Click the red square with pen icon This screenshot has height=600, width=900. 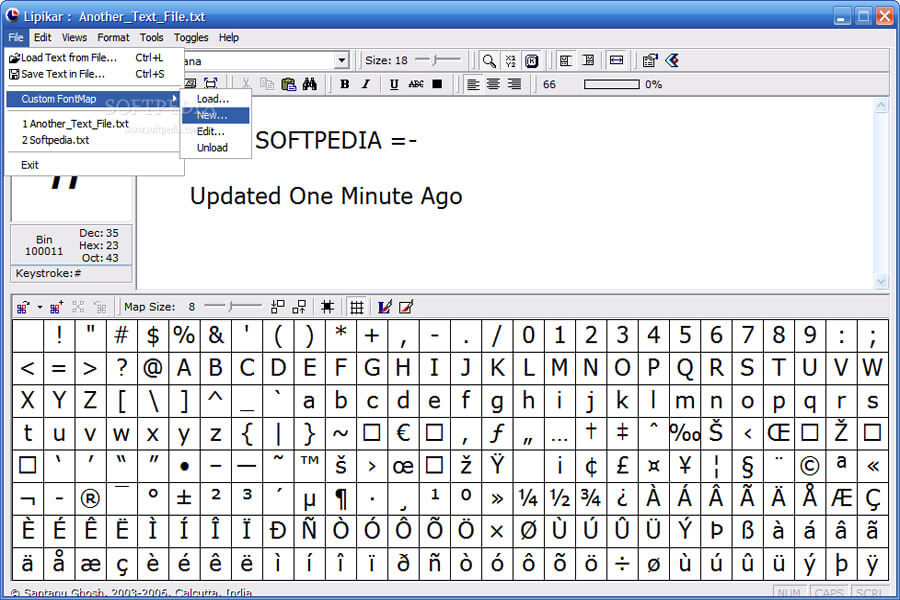(x=406, y=307)
